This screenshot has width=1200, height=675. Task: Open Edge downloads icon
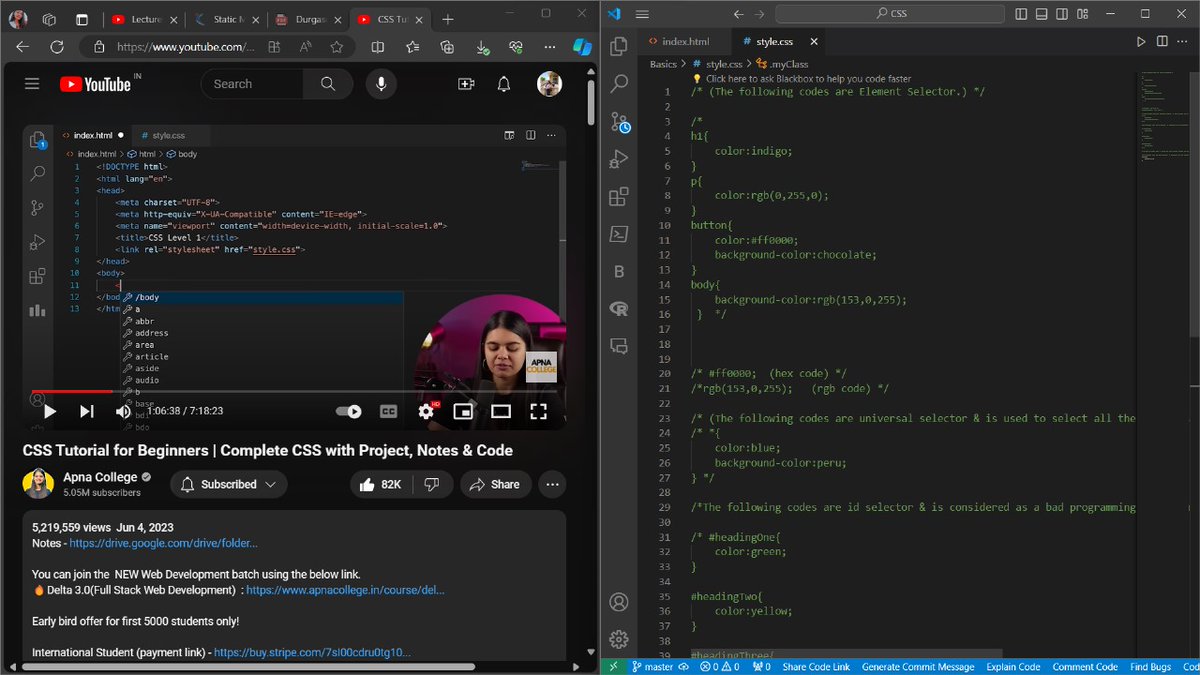tap(482, 47)
